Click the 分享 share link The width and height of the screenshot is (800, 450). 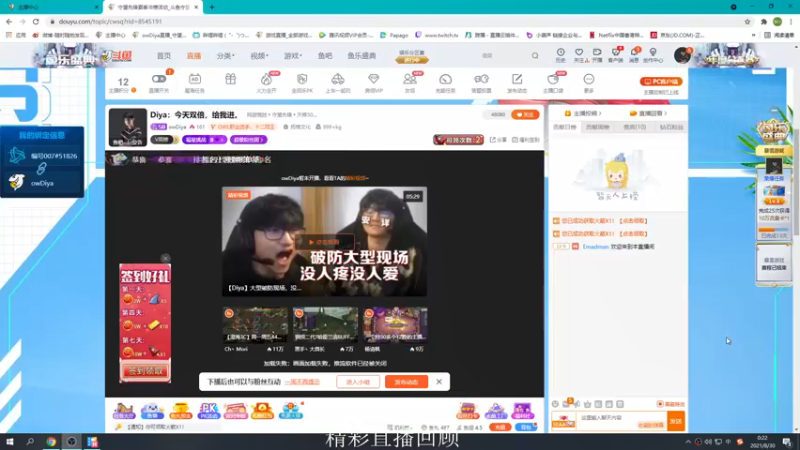(x=498, y=140)
